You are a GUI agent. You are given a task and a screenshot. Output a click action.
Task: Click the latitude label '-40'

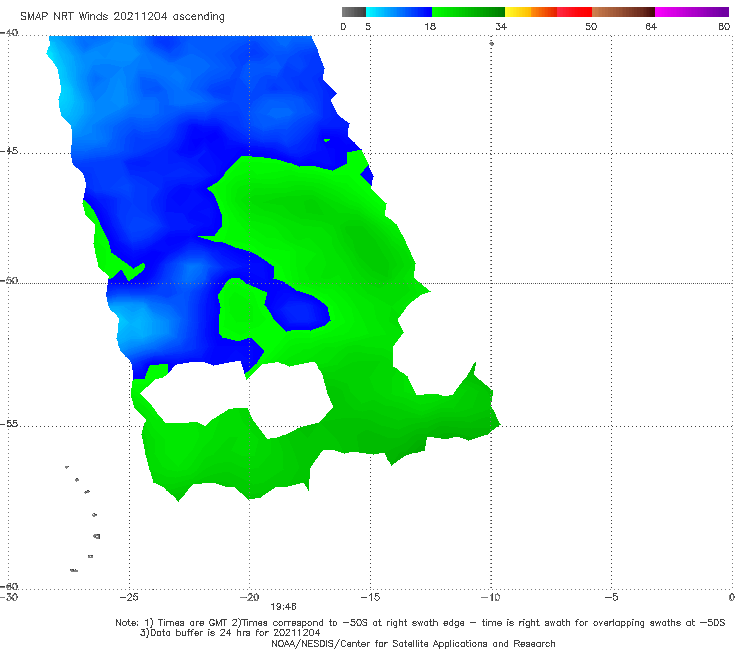[9, 33]
